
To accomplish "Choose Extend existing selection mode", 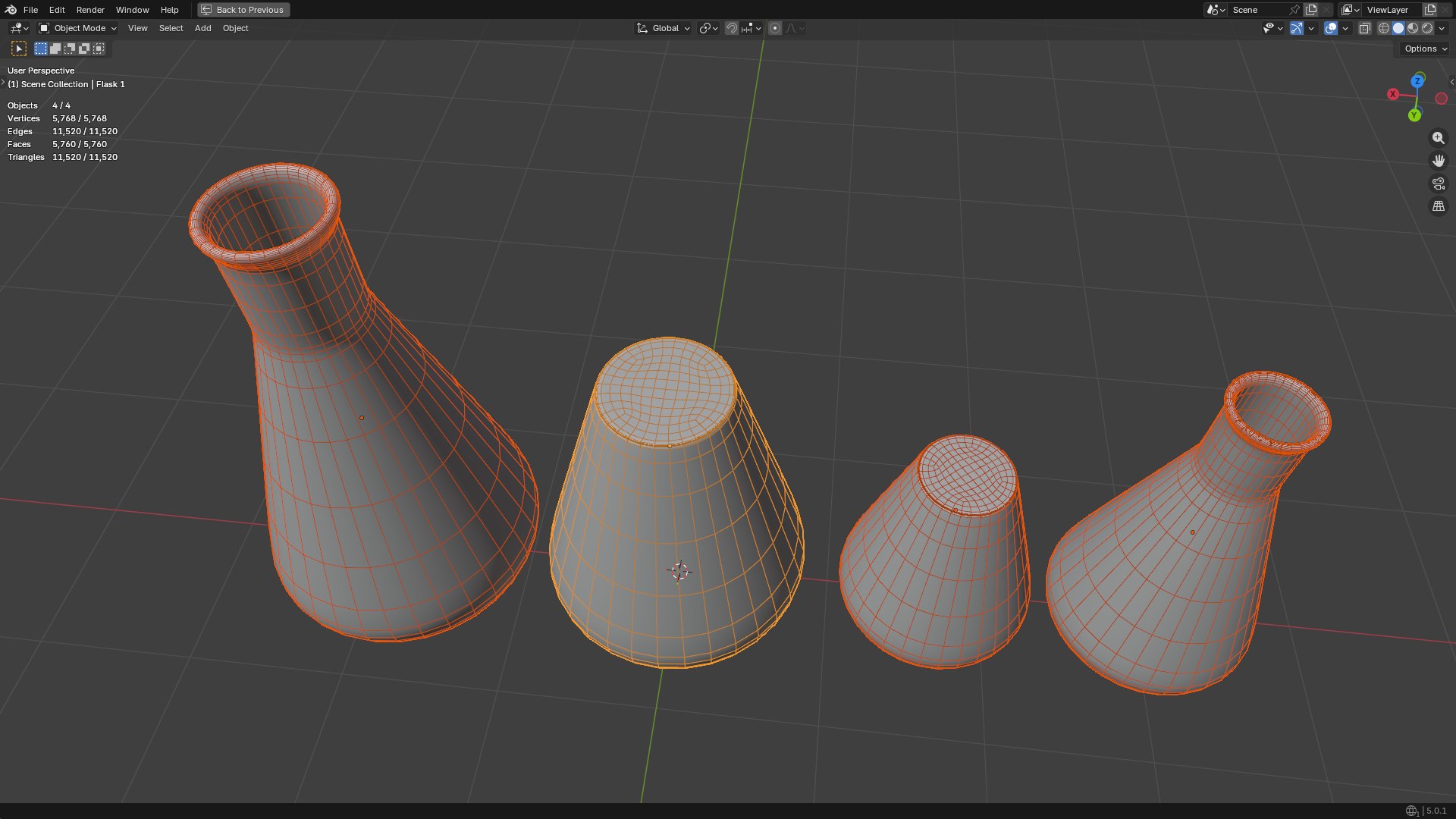I will click(55, 49).
